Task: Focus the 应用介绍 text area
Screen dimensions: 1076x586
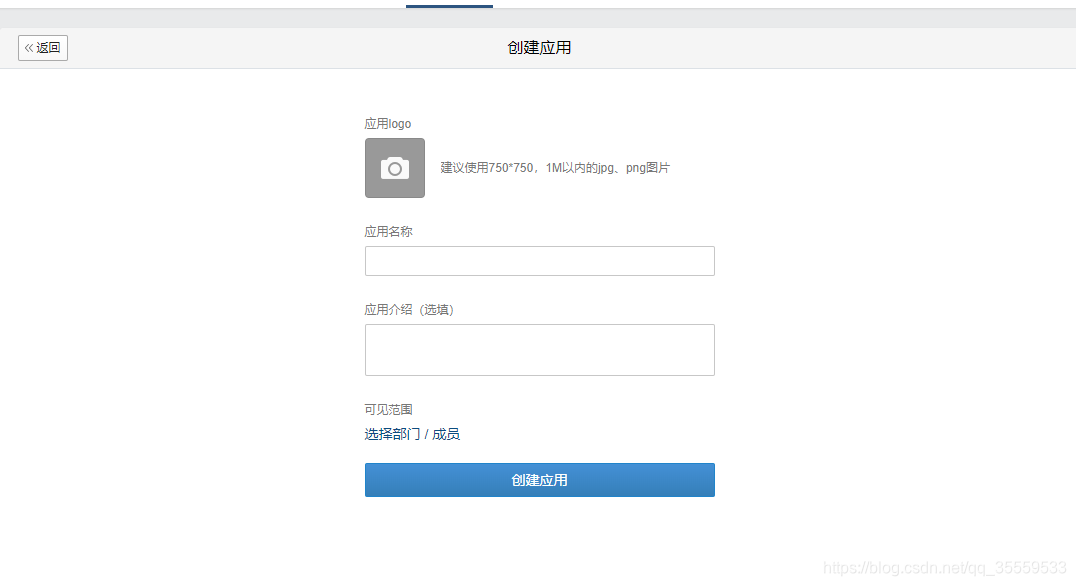Action: click(539, 350)
